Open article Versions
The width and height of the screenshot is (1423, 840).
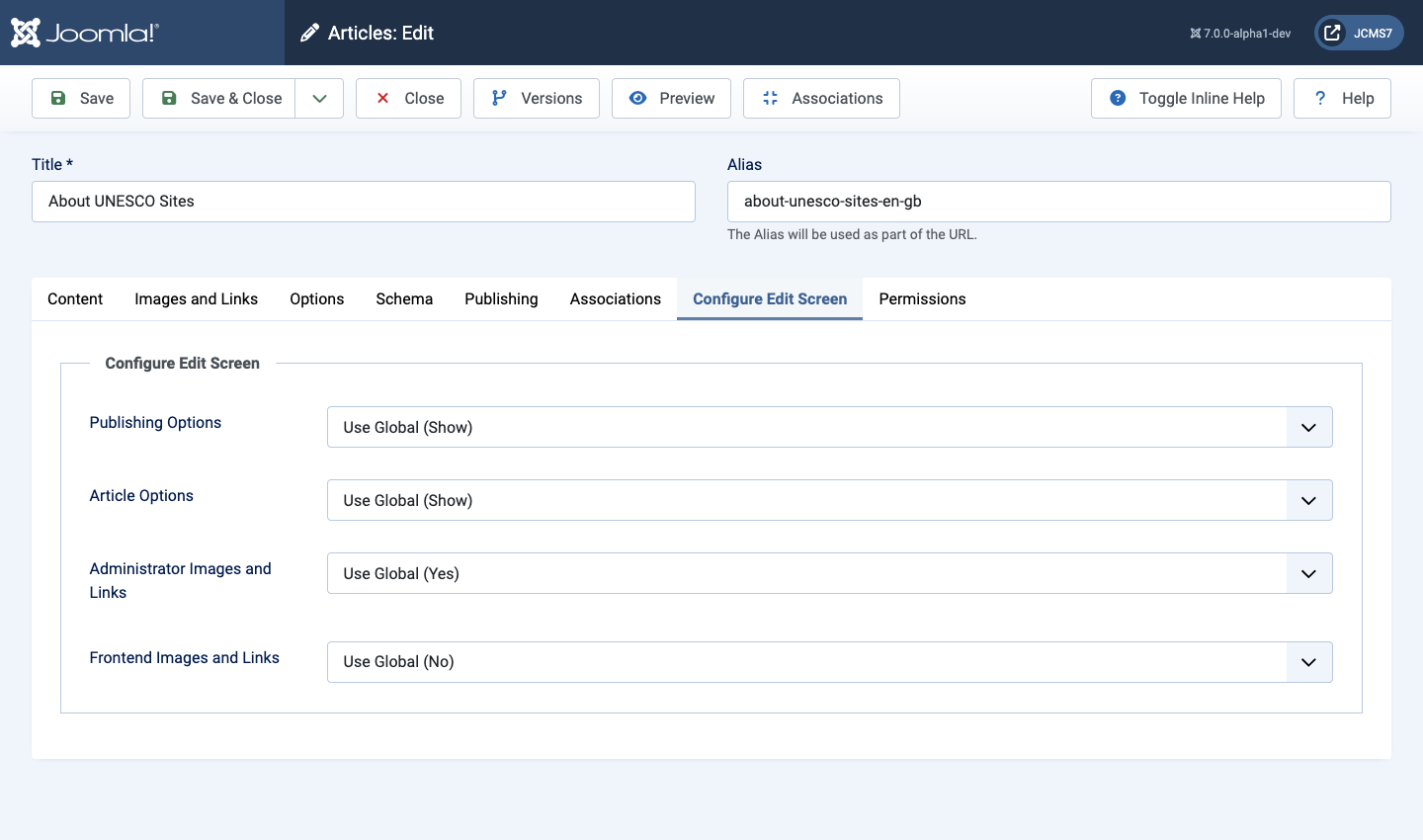(537, 98)
